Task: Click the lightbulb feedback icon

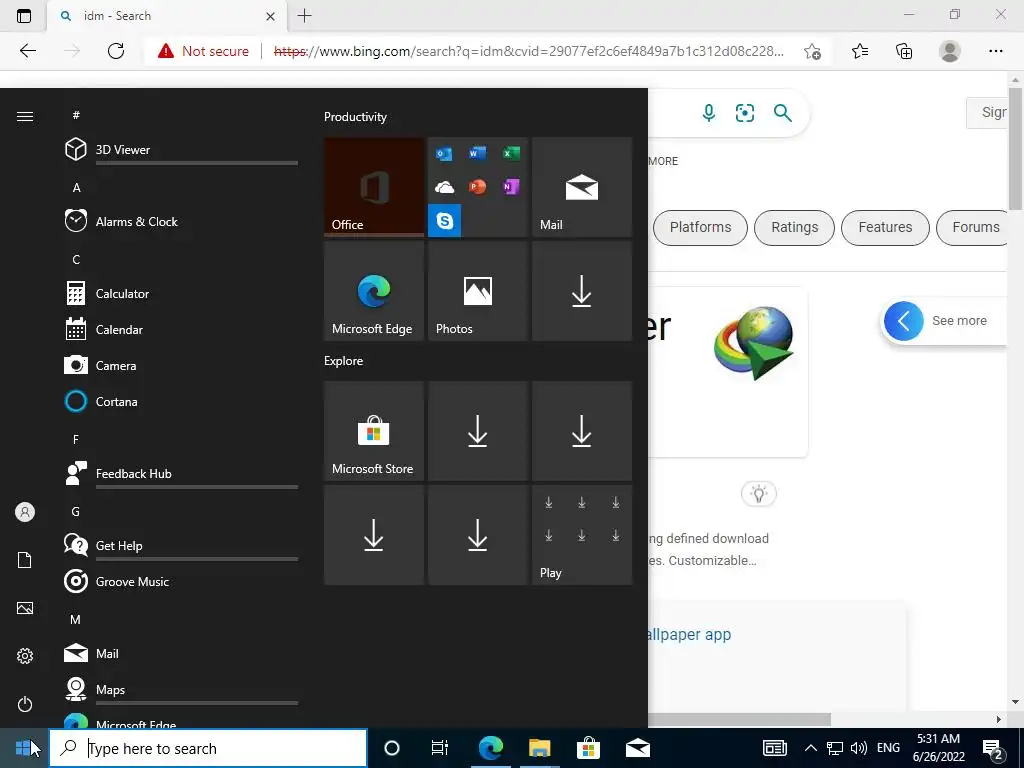Action: 758,494
